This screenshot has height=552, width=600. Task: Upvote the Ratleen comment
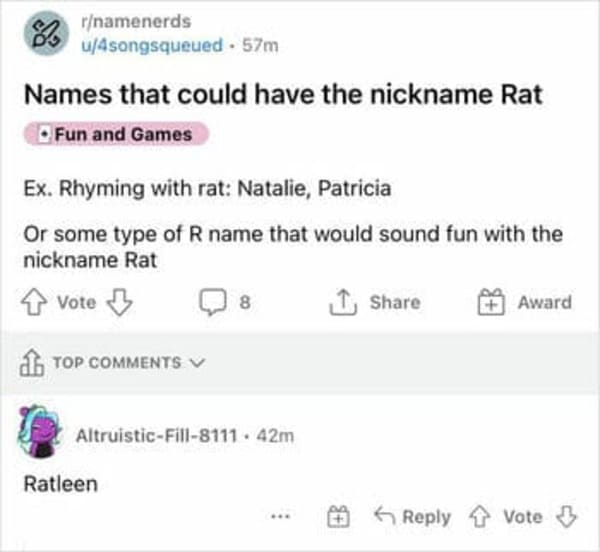[x=479, y=517]
